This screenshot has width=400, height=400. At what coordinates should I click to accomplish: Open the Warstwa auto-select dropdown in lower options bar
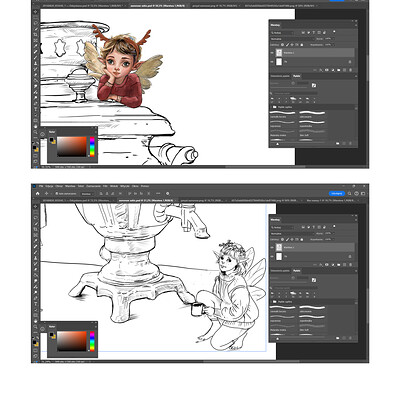[86, 193]
